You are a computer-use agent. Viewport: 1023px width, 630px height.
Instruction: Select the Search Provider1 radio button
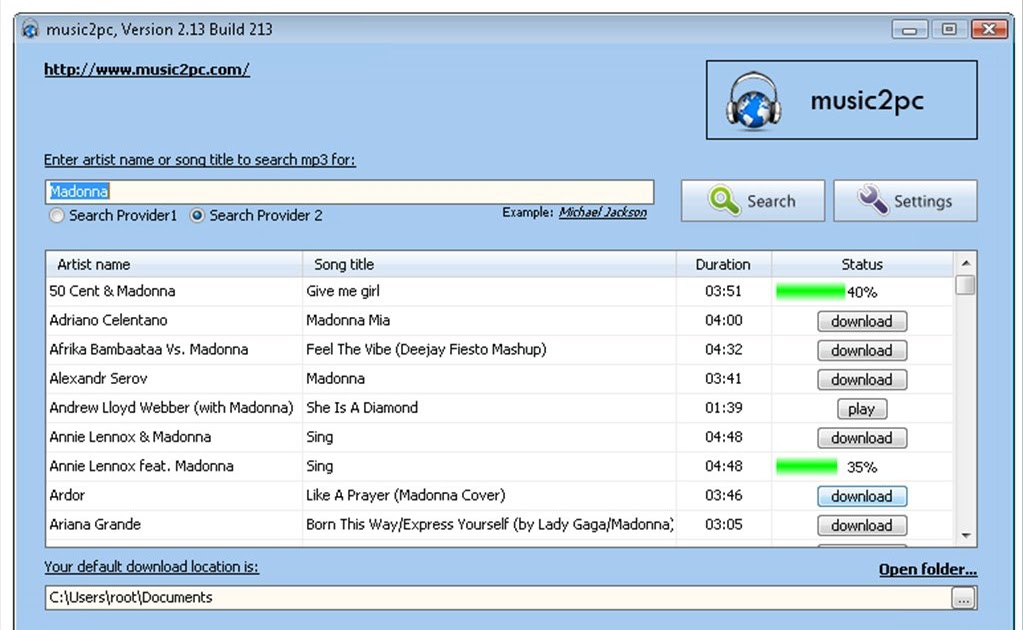pyautogui.click(x=57, y=215)
